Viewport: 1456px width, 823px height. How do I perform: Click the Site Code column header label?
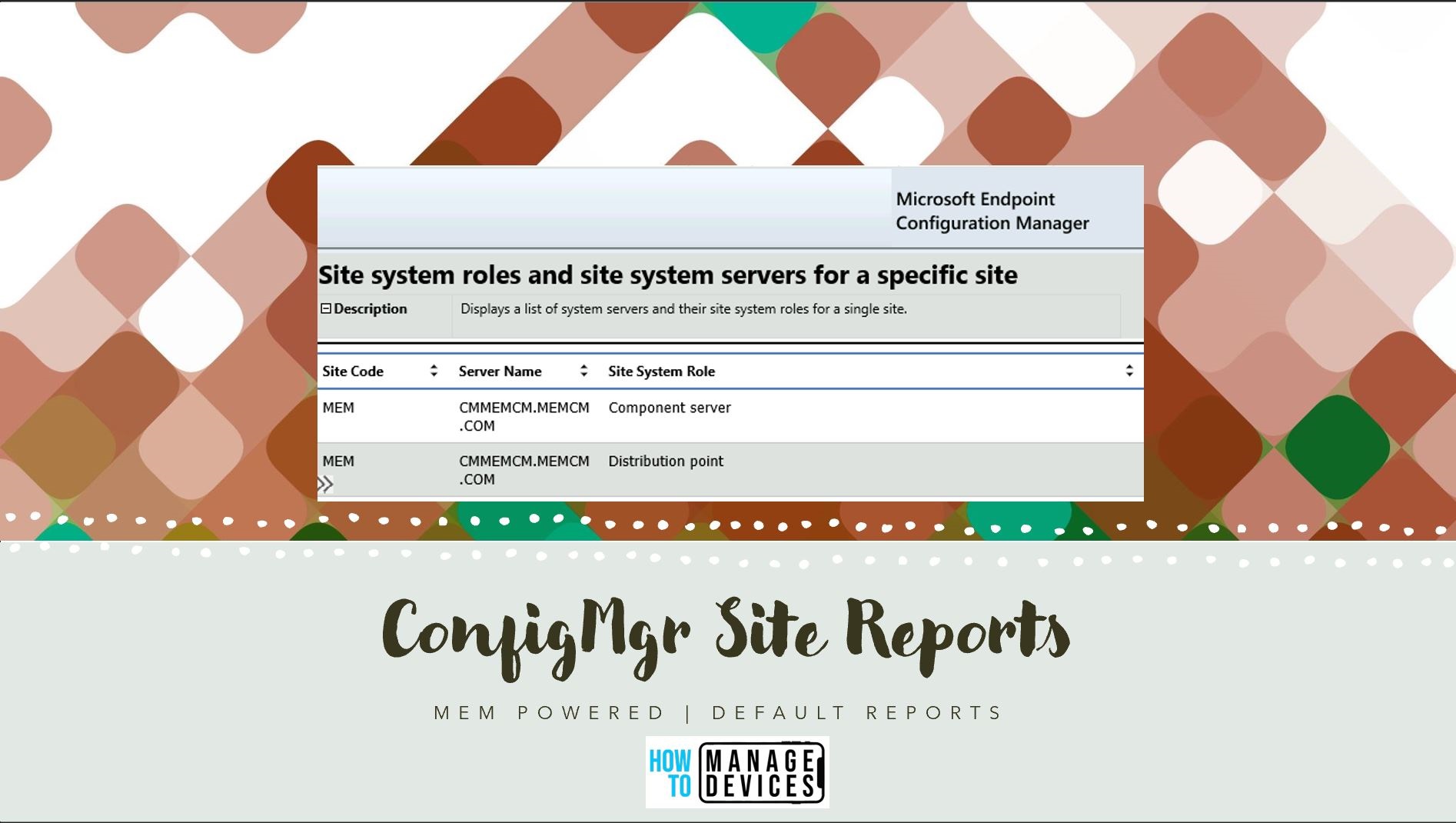[x=353, y=371]
